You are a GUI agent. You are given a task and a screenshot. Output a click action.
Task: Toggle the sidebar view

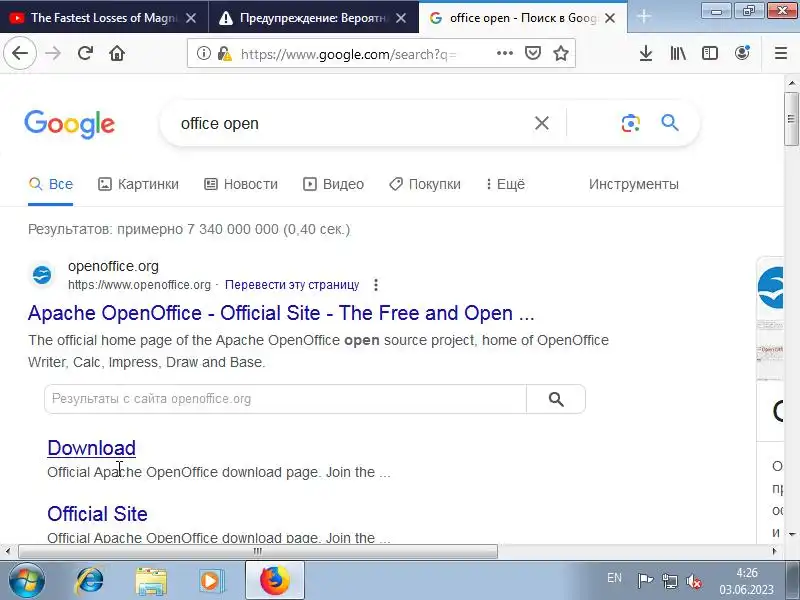(x=710, y=53)
